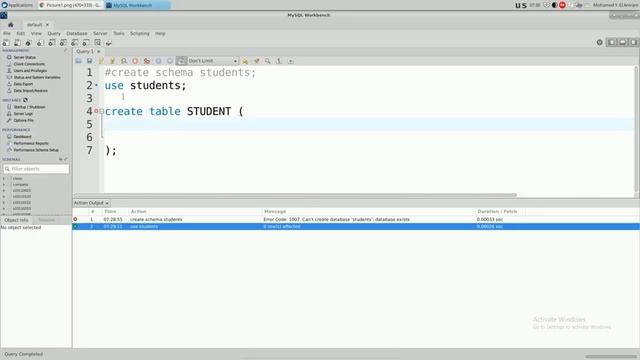Save snippet star icon in query toolbar
Image resolution: width=640 pixels, height=360 pixels.
pyautogui.click(x=245, y=61)
